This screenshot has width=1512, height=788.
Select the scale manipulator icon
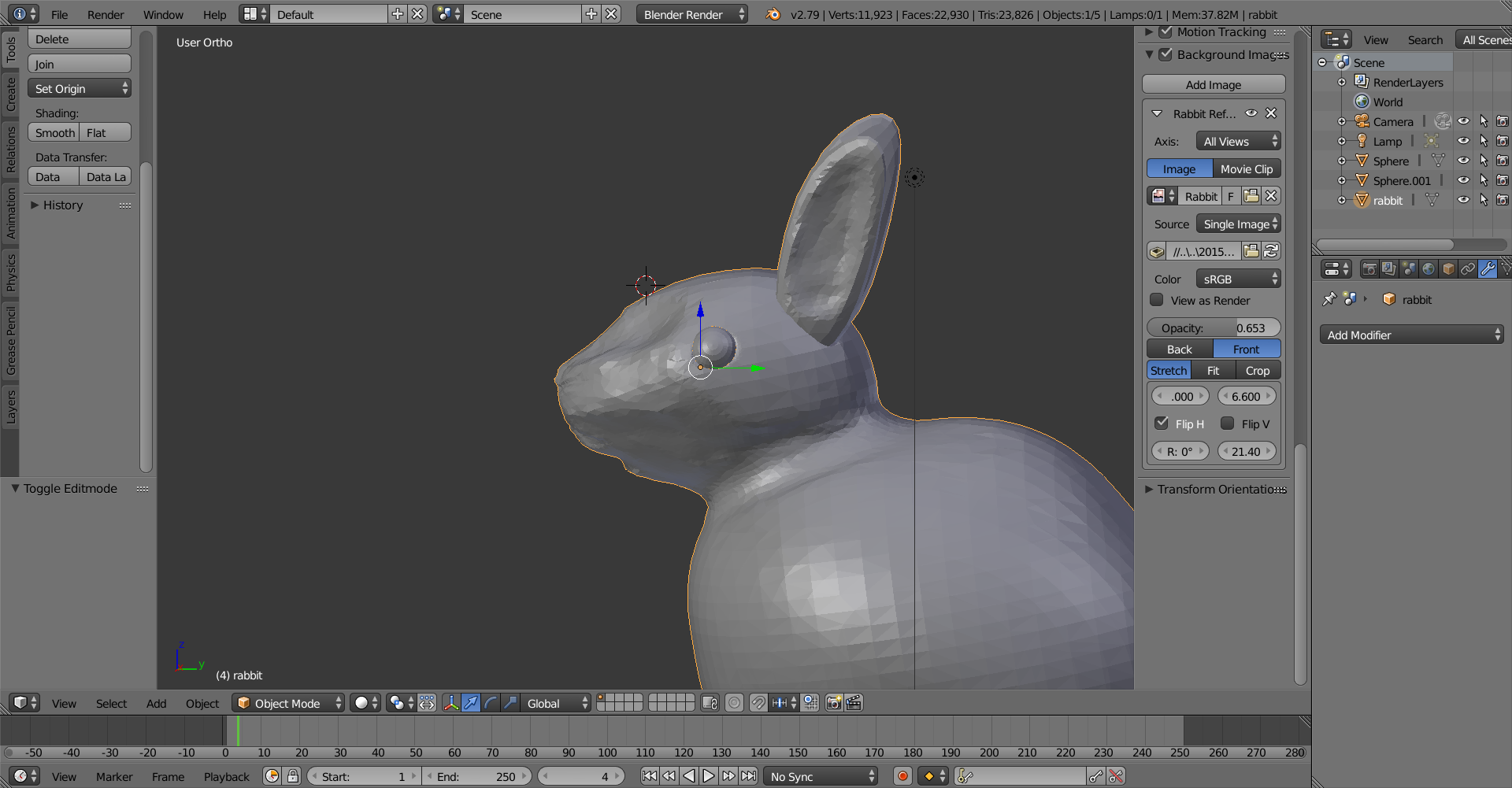click(x=510, y=703)
